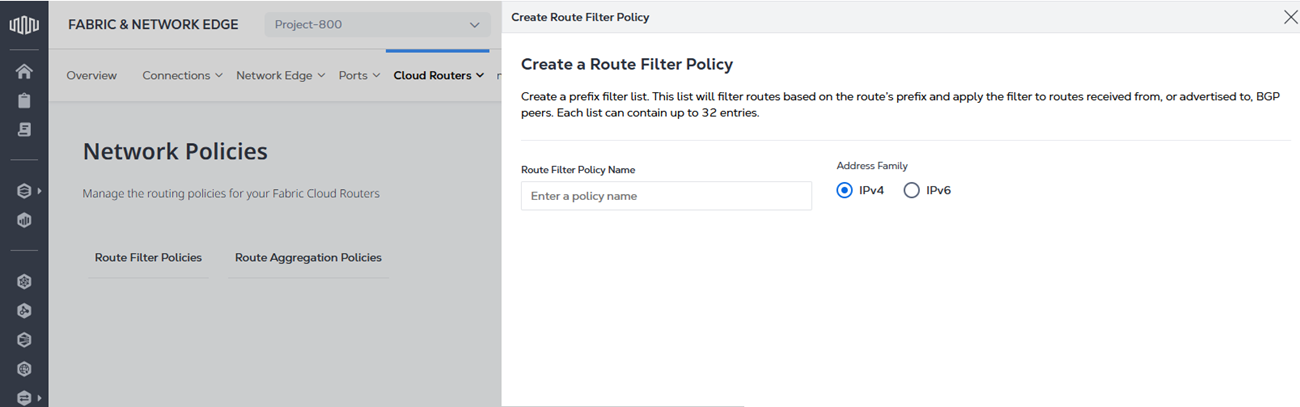Click the Equinix logo in the sidebar
The image size is (1300, 407).
[24, 25]
